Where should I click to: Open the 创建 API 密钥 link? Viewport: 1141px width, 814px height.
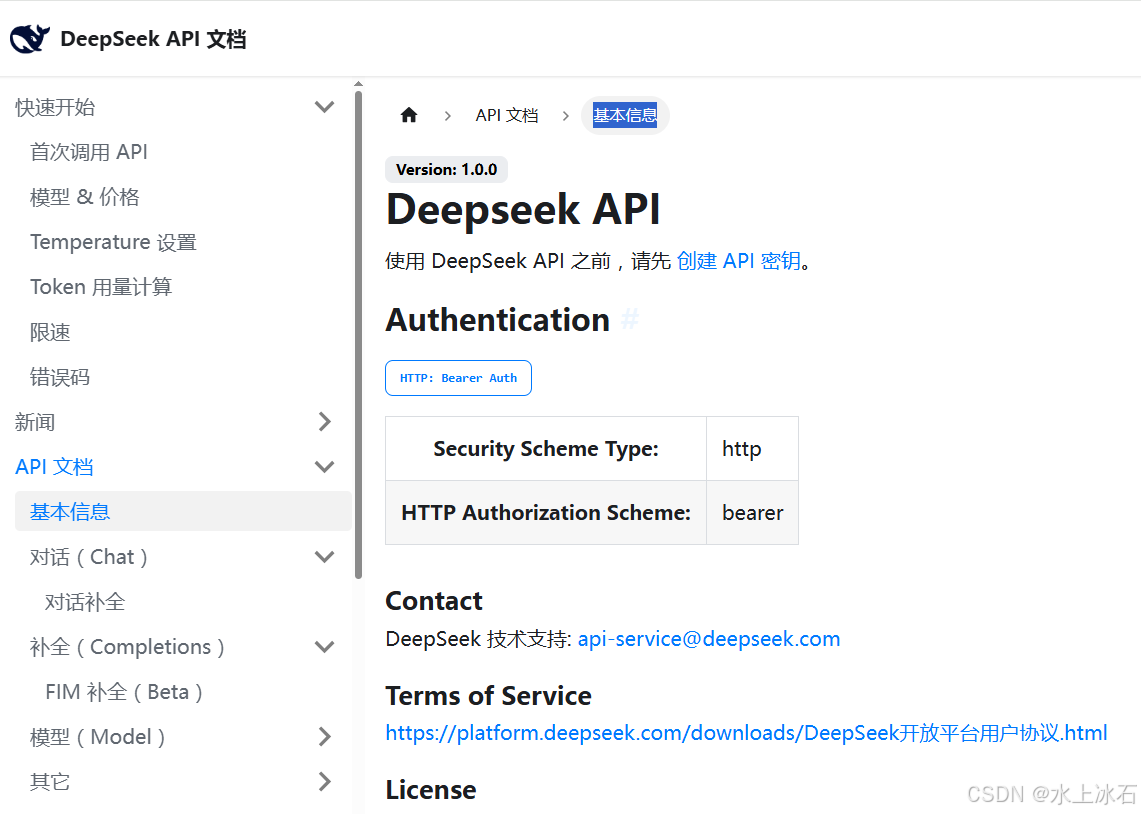tap(739, 260)
